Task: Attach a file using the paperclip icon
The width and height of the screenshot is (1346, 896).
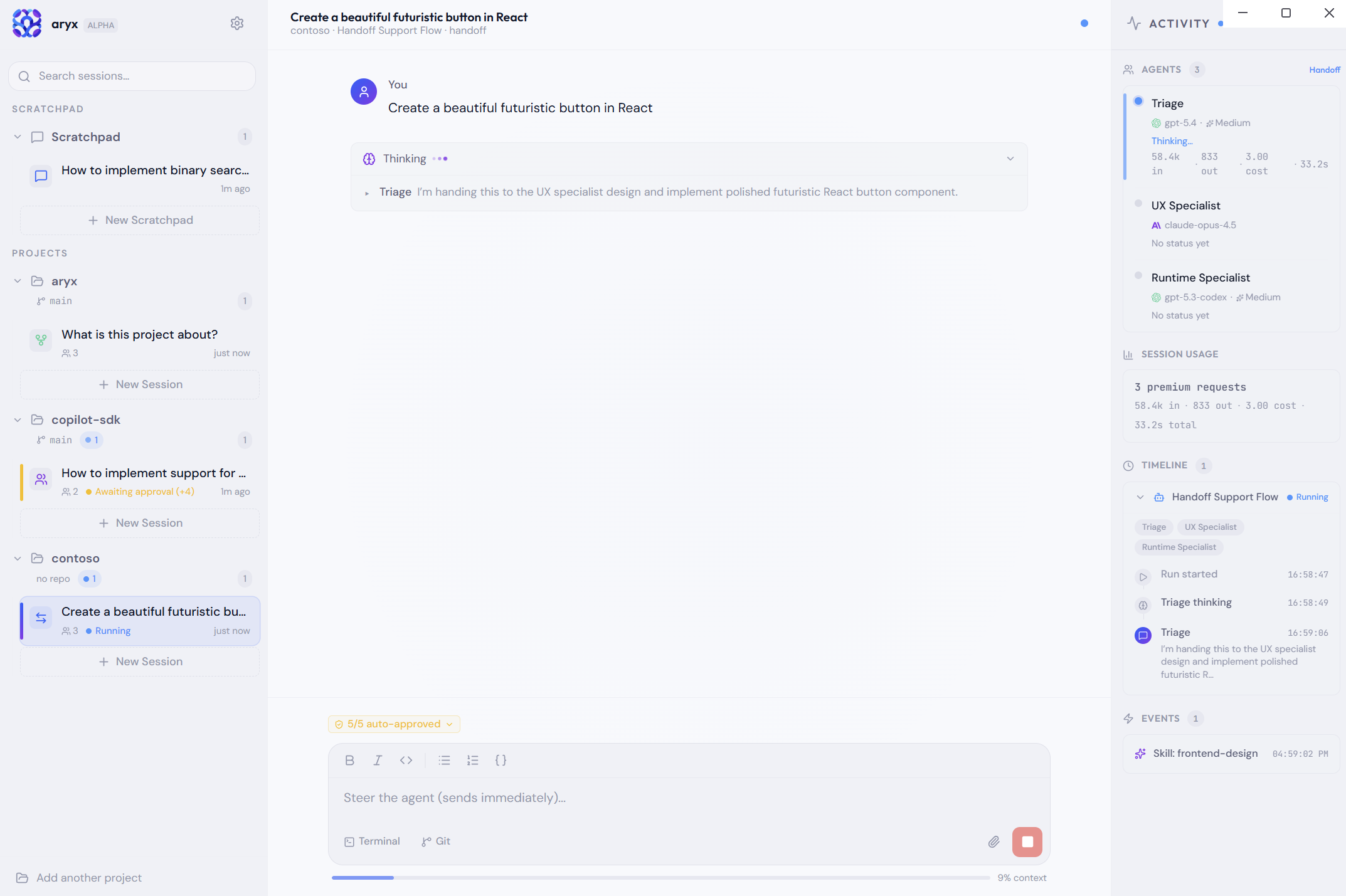Action: point(994,841)
